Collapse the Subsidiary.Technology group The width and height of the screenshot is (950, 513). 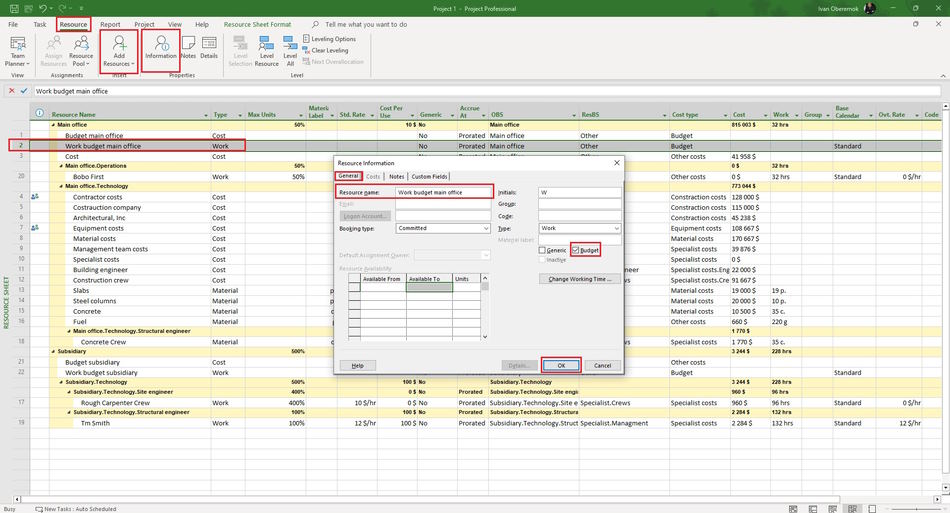coord(61,382)
